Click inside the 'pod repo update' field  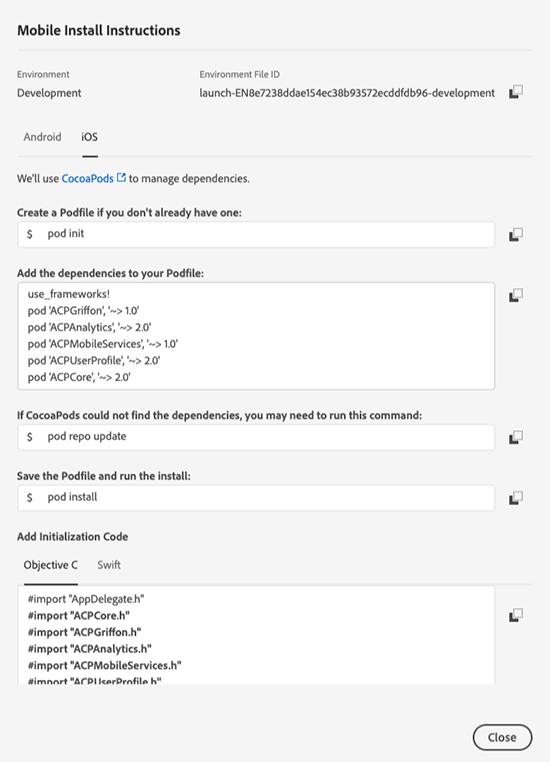[x=256, y=437]
